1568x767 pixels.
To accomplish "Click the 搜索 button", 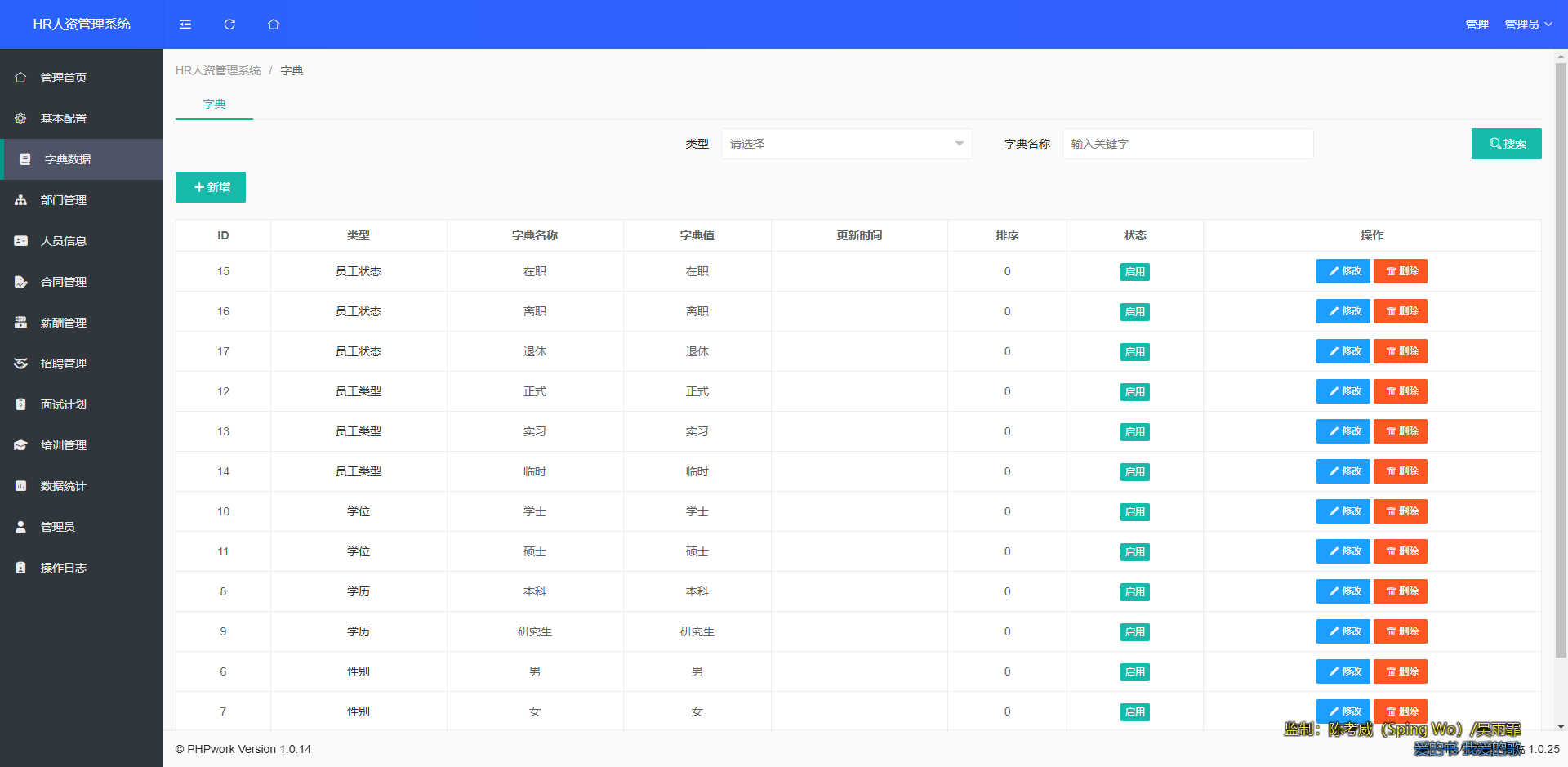I will (x=1506, y=144).
